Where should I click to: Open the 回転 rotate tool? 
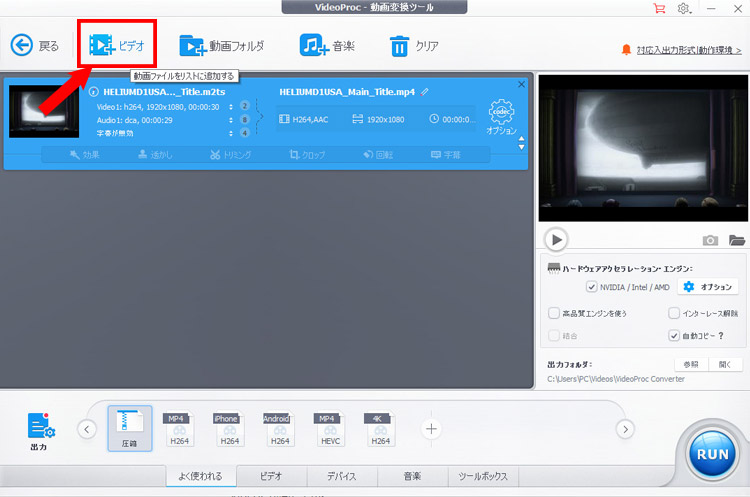click(x=378, y=155)
